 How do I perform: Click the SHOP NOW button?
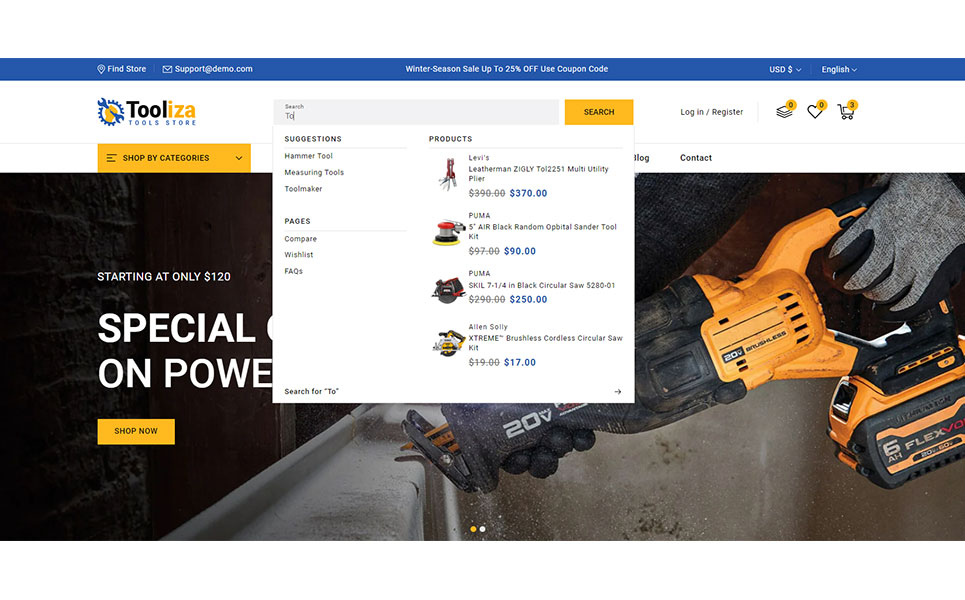(136, 431)
